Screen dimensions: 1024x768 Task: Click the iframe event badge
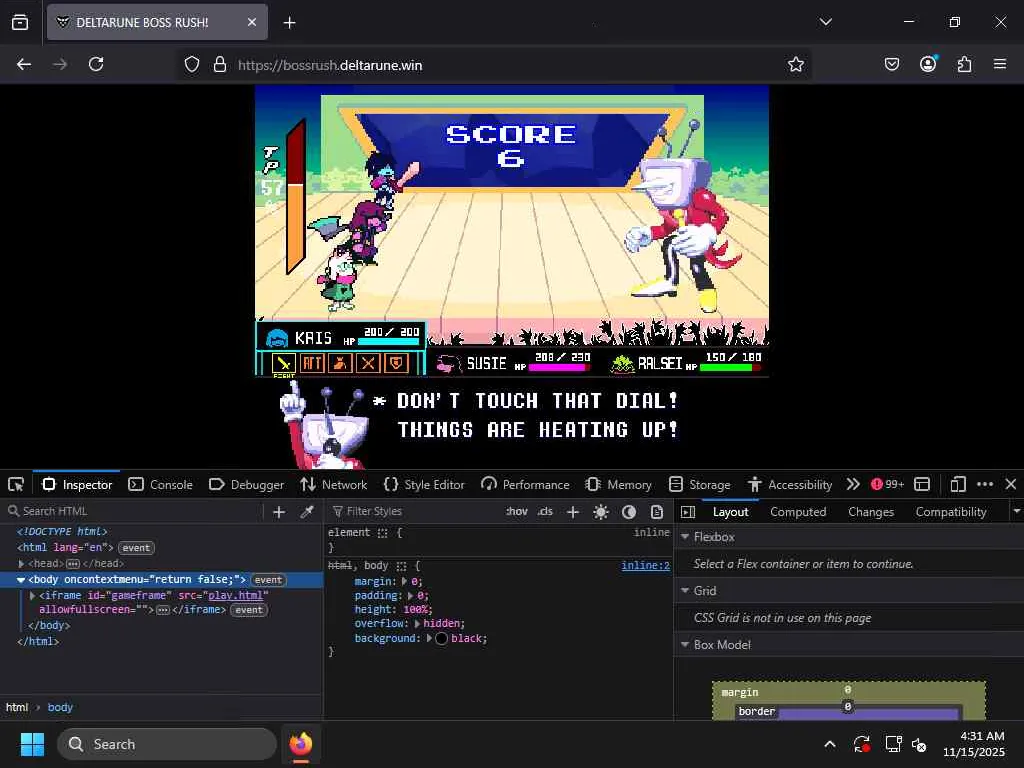(249, 610)
